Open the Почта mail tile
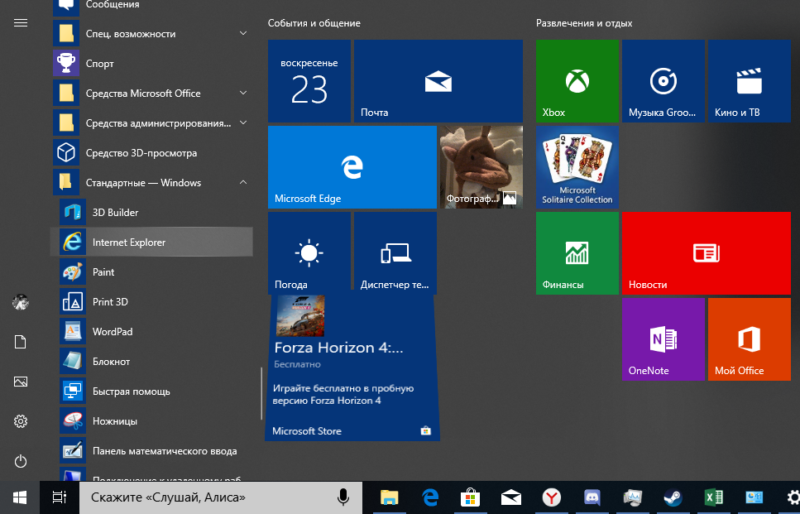This screenshot has width=800, height=514. [438, 81]
